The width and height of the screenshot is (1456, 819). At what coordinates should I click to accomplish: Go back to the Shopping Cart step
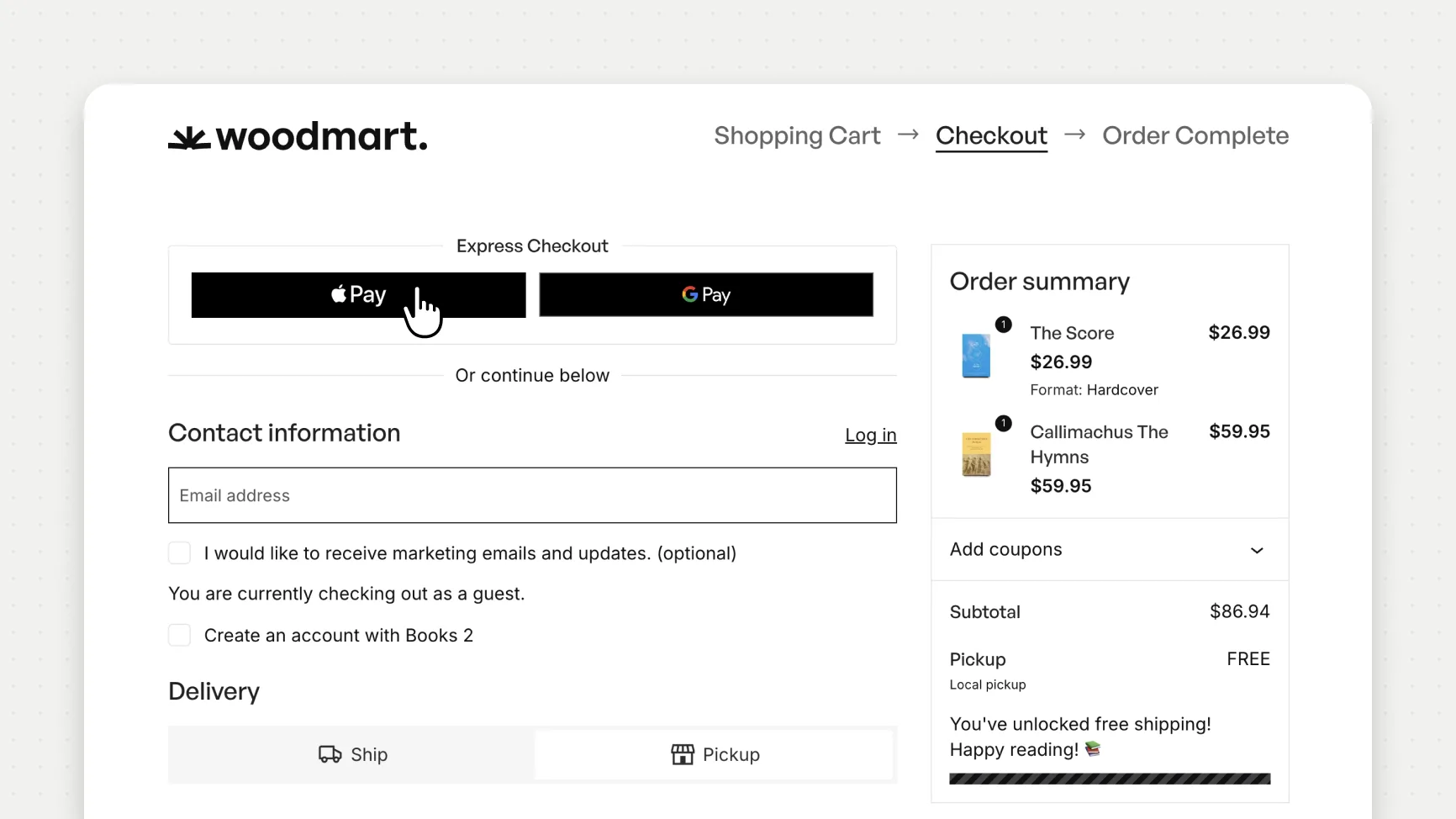point(797,135)
